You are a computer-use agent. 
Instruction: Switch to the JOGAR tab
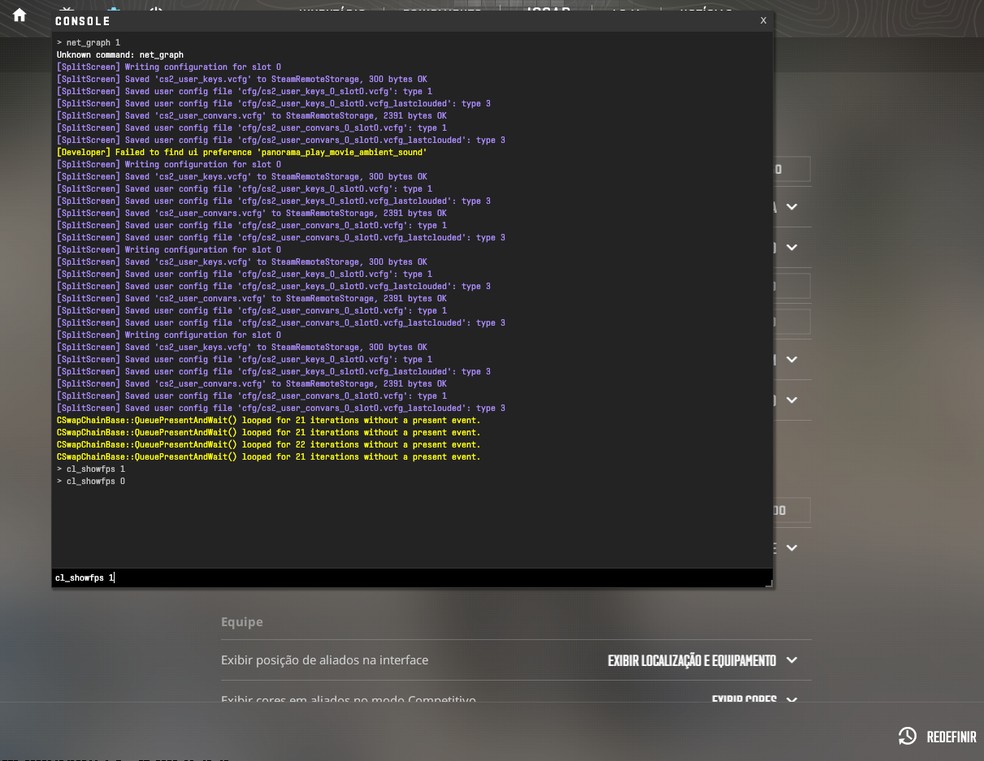(x=548, y=12)
